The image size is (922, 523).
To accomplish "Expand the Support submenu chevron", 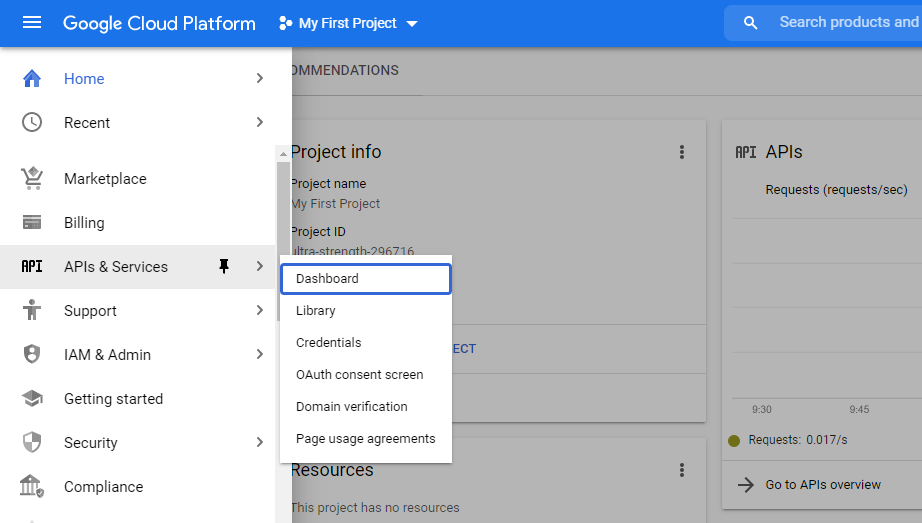I will (260, 310).
